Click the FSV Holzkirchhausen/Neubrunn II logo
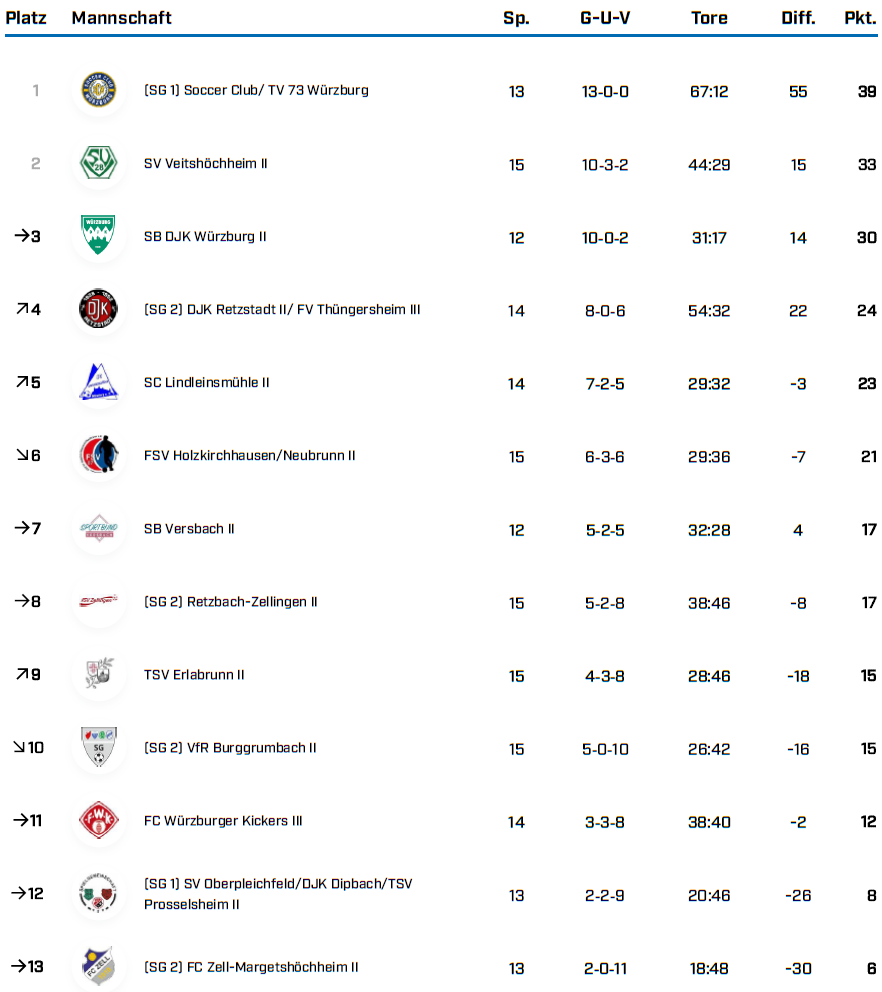This screenshot has height=992, width=882. [x=99, y=455]
